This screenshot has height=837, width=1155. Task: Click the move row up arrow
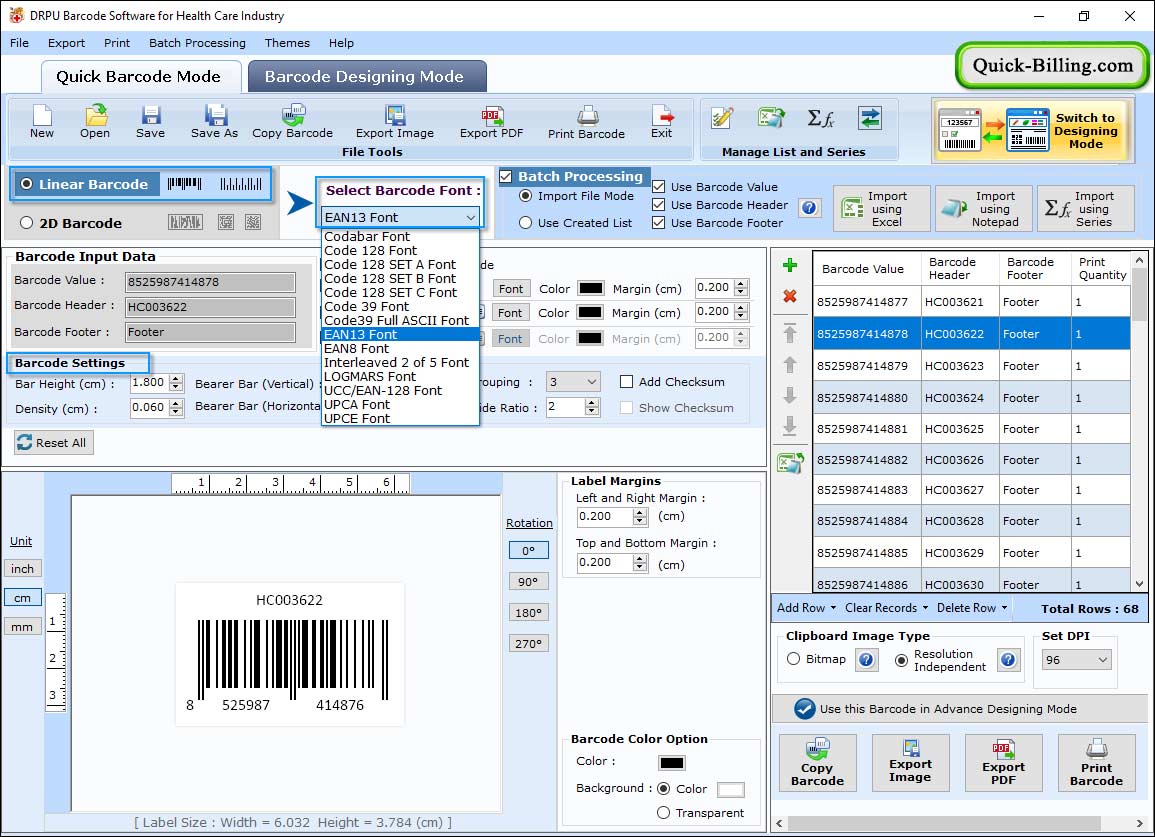tap(790, 365)
